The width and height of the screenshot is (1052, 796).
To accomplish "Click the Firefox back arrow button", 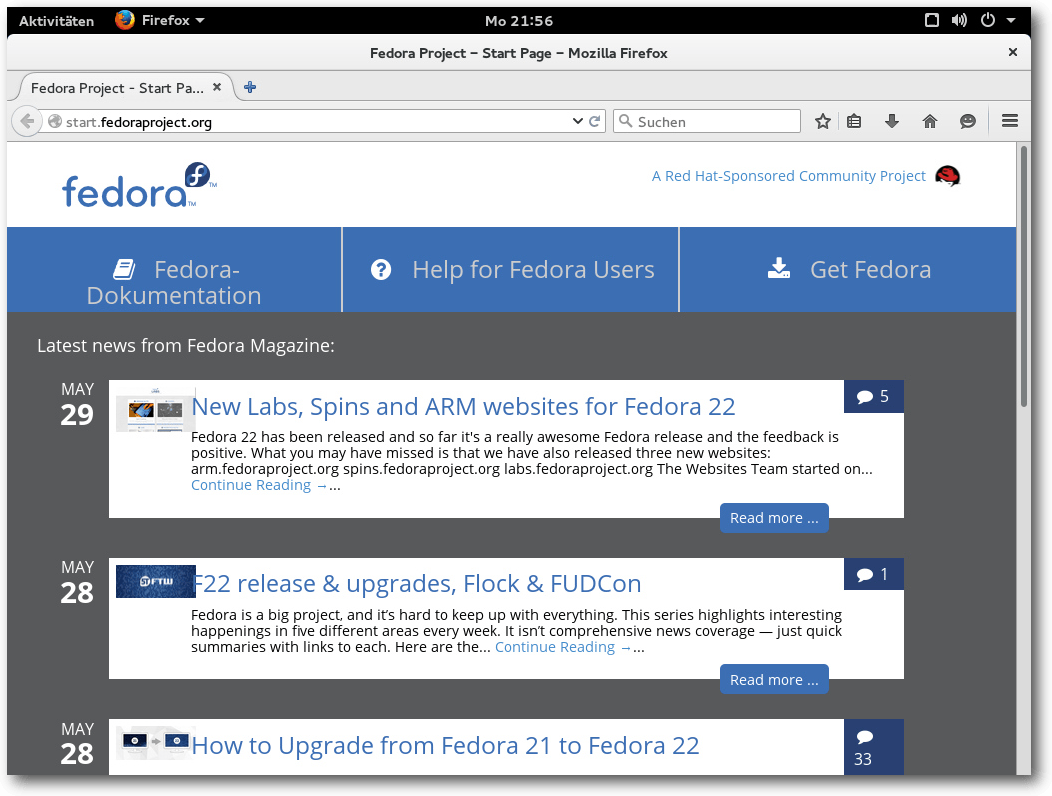I will click(27, 121).
